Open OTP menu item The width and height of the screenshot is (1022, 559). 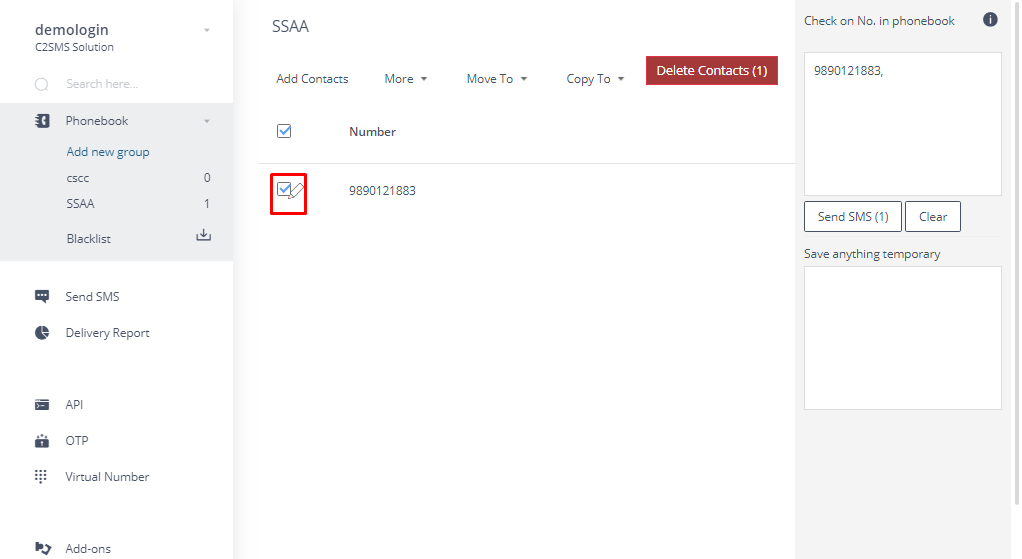pos(77,441)
